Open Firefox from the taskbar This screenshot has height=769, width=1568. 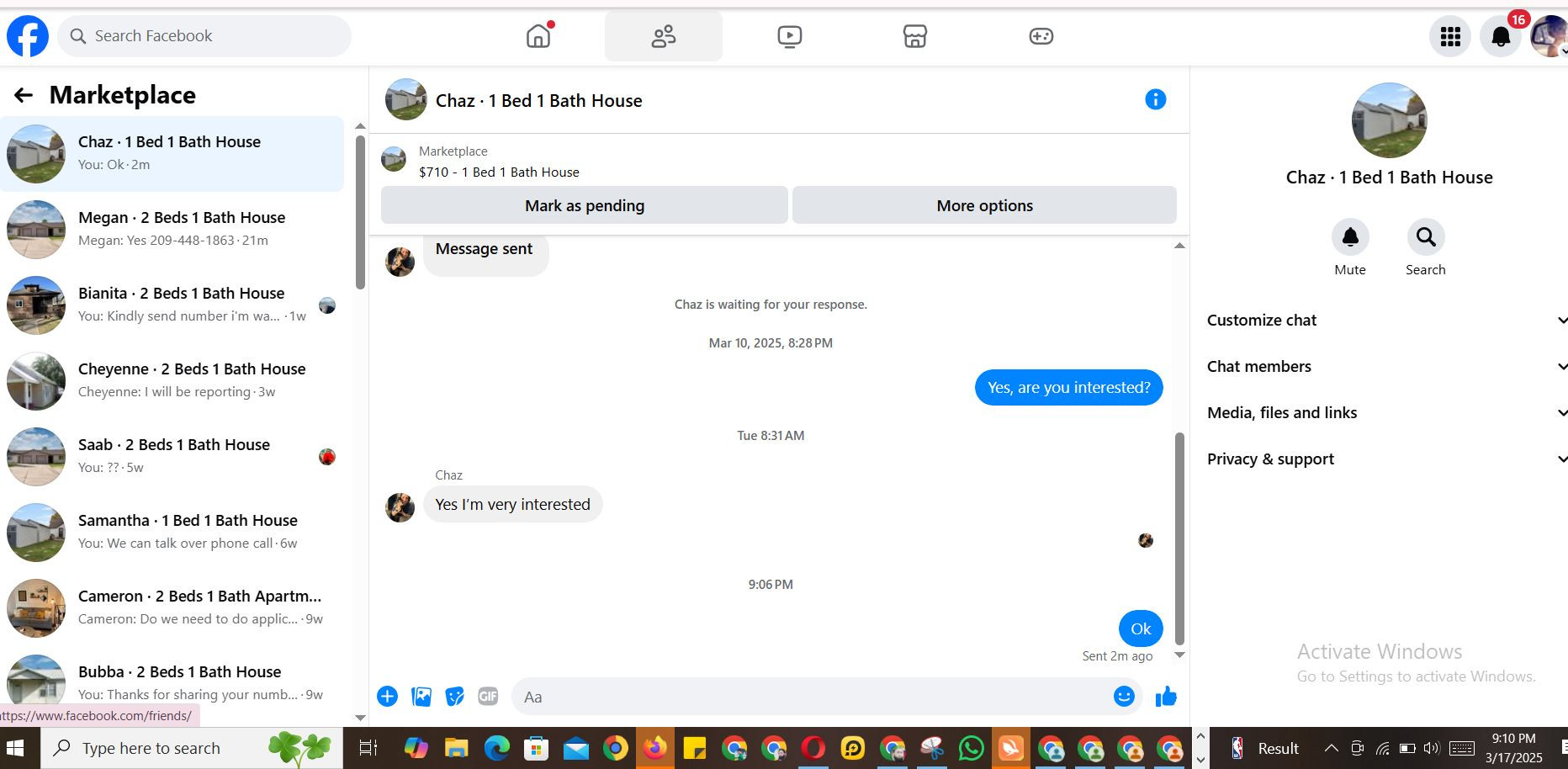pyautogui.click(x=655, y=748)
